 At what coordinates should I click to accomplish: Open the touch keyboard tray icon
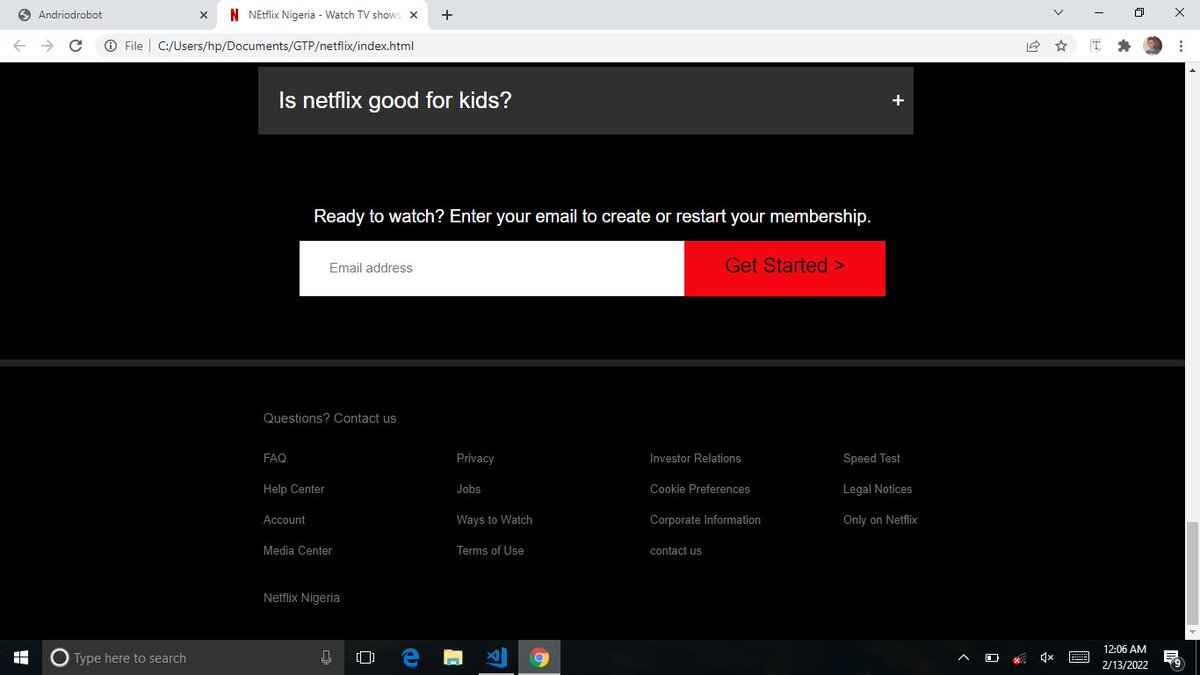pyautogui.click(x=1079, y=657)
